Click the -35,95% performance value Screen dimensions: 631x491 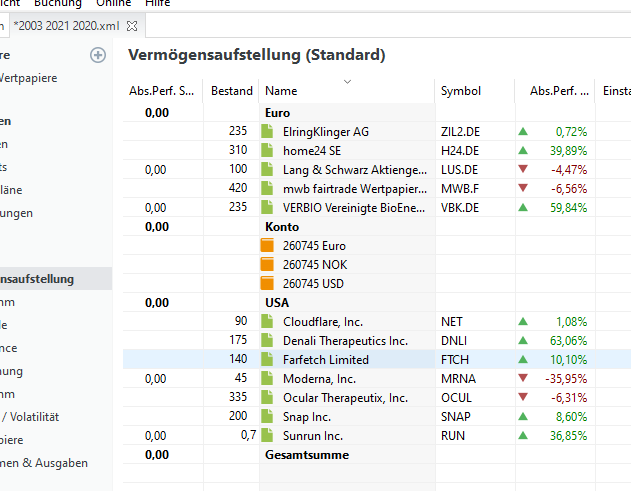pyautogui.click(x=566, y=379)
